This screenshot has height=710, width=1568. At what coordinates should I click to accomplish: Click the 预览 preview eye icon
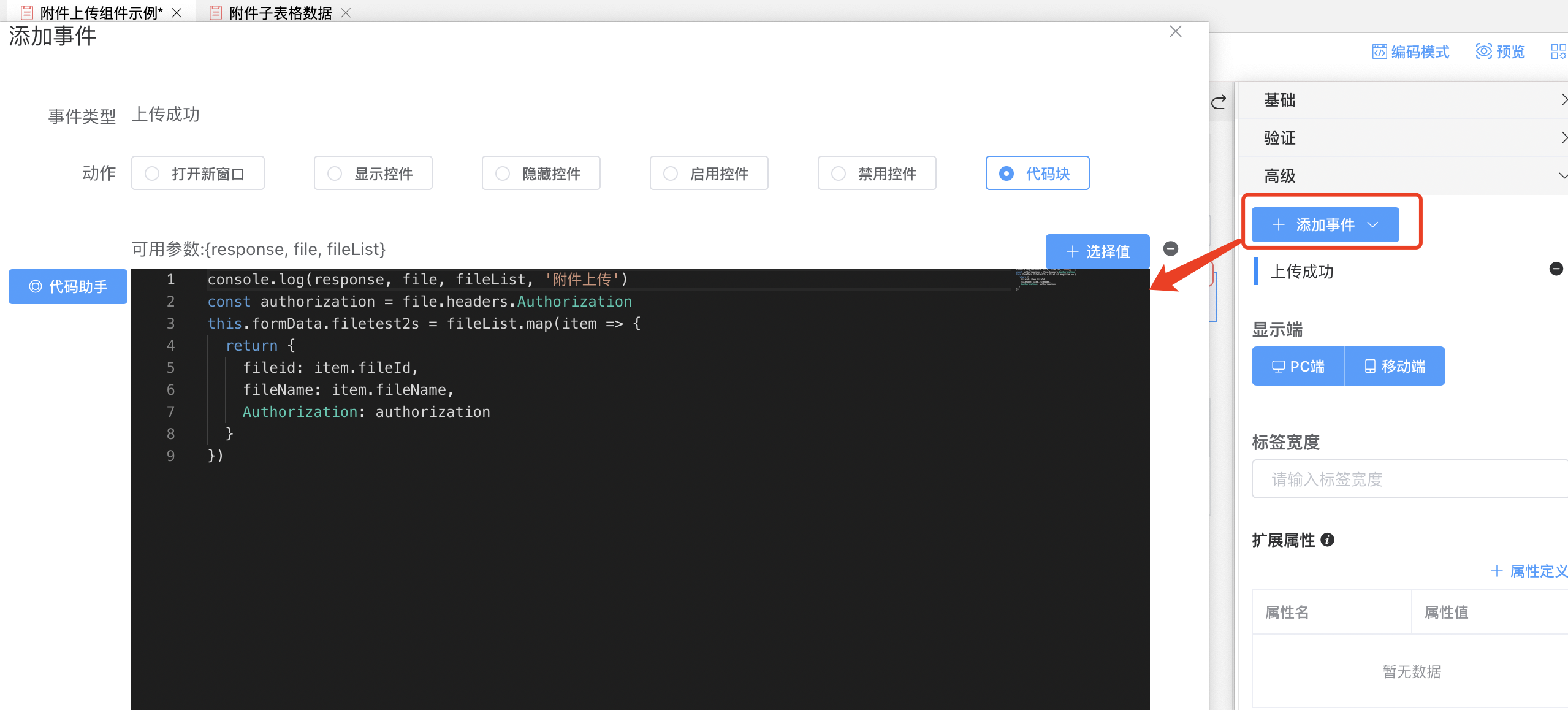pos(1484,52)
